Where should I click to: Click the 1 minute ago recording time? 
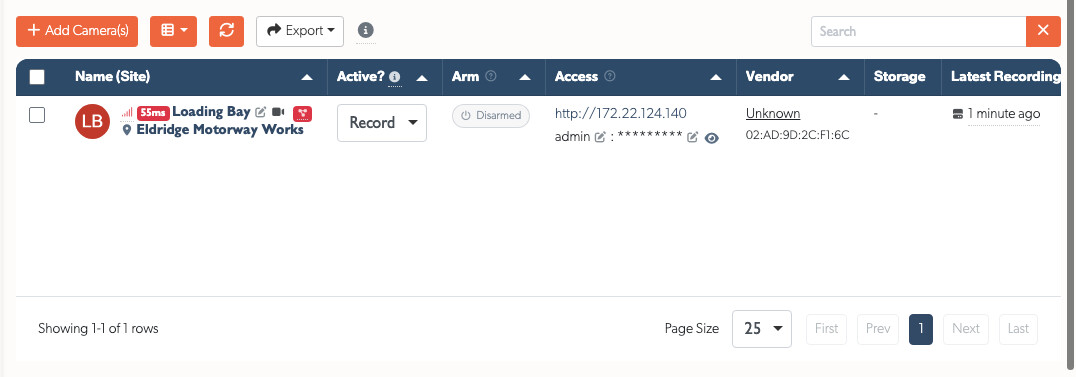click(1004, 114)
